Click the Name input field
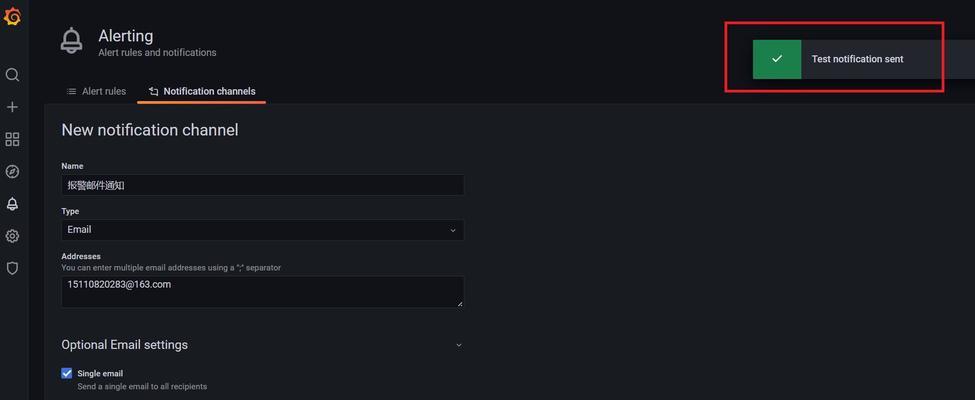Viewport: 975px width, 400px height. [x=262, y=185]
